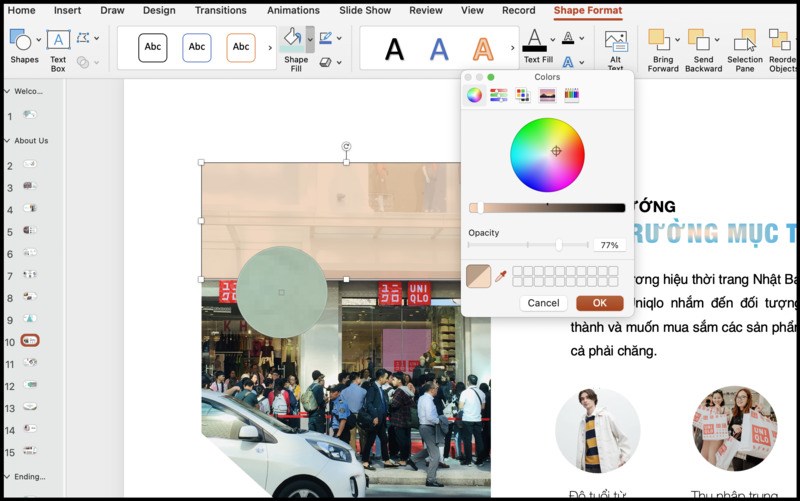Viewport: 800px width, 501px height.
Task: Switch to the Pencils color picker
Action: point(571,95)
